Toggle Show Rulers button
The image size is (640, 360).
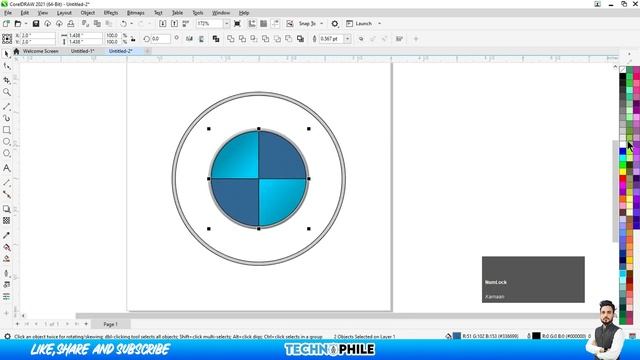tap(252, 24)
